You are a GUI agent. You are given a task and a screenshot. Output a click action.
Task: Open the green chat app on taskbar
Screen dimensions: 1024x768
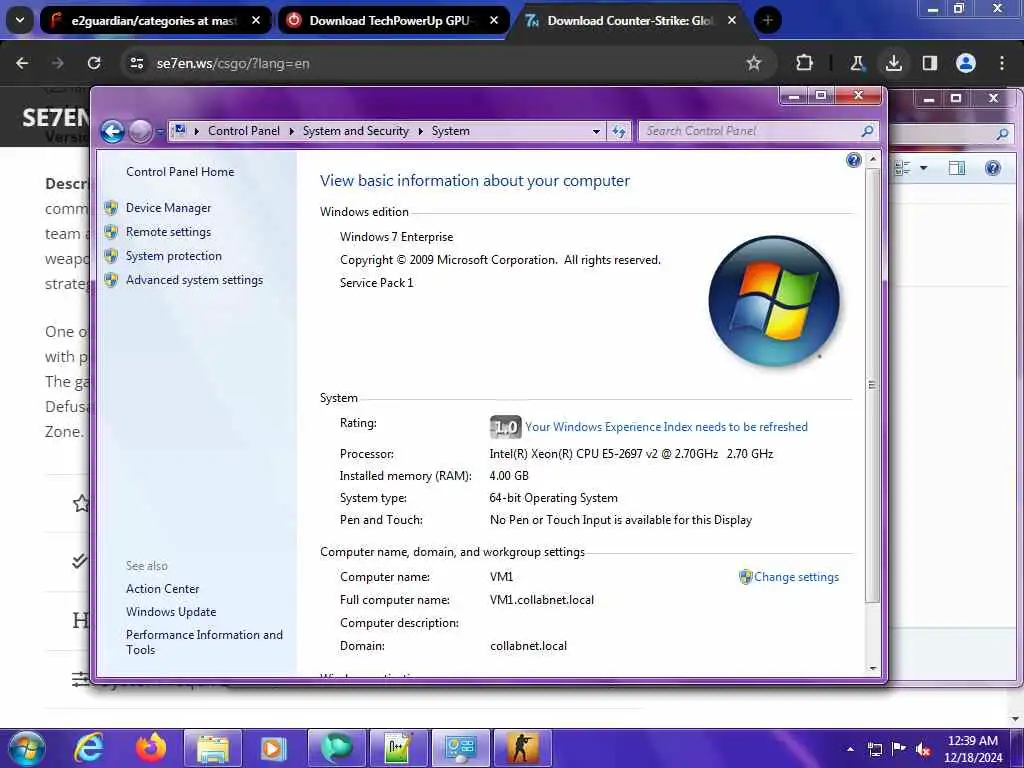point(336,749)
